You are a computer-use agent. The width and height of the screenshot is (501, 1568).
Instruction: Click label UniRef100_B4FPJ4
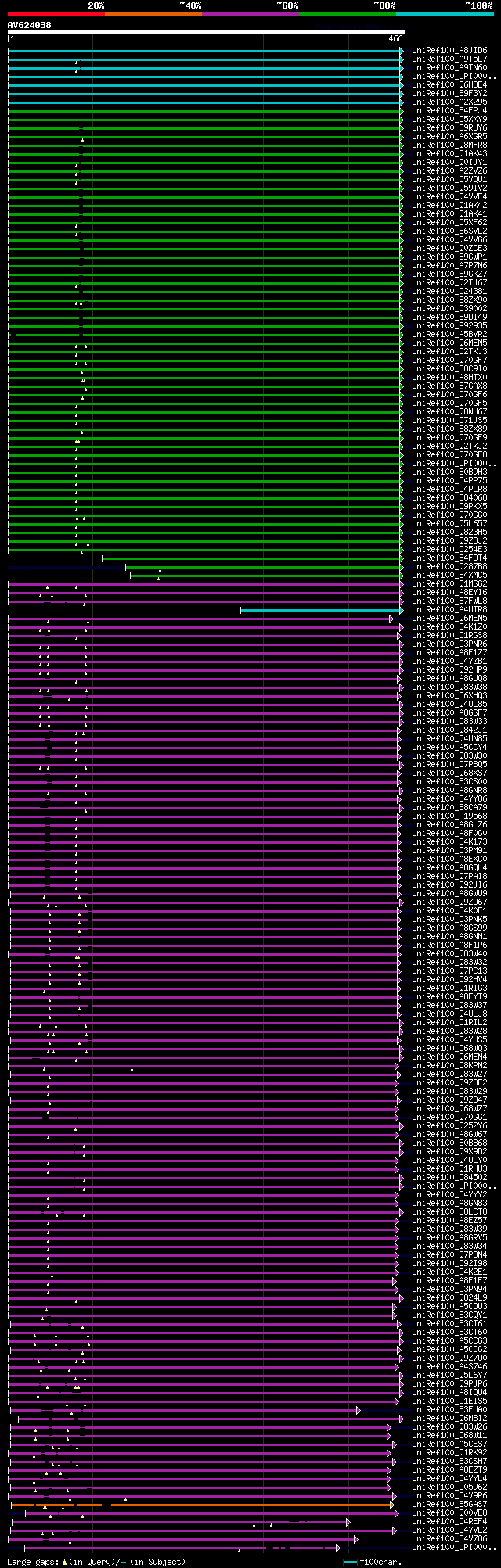point(449,110)
